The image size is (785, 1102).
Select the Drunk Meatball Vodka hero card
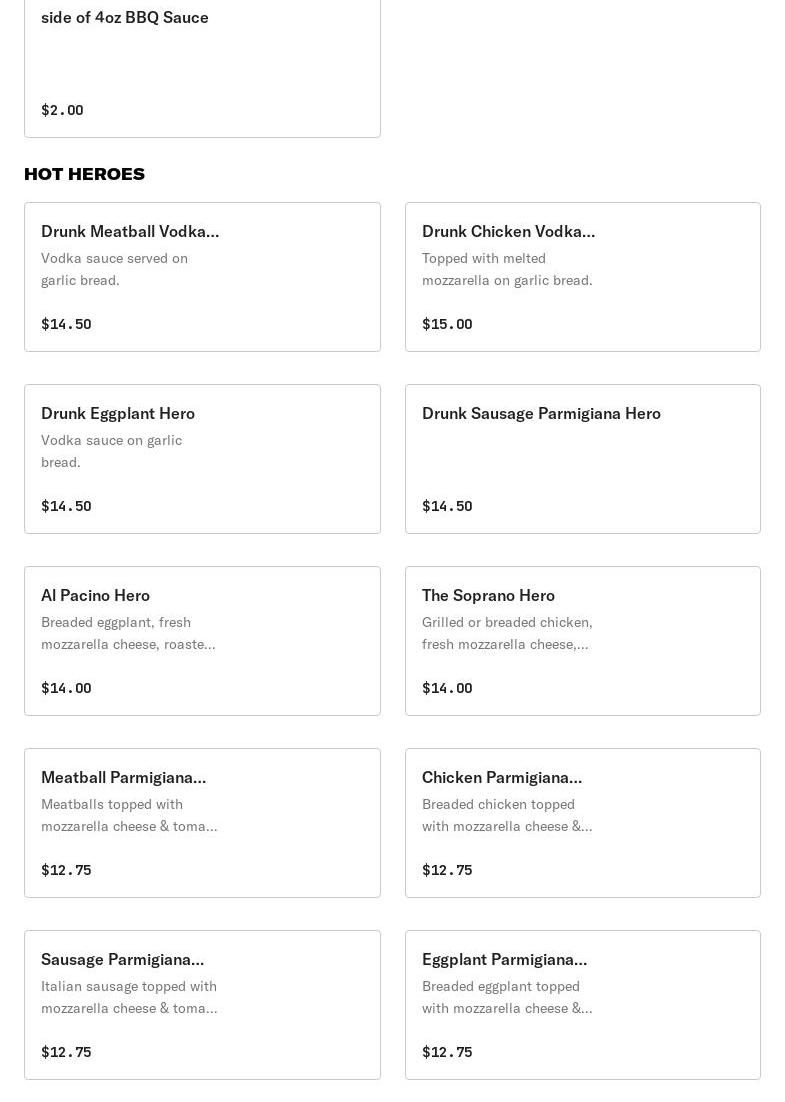coord(202,277)
